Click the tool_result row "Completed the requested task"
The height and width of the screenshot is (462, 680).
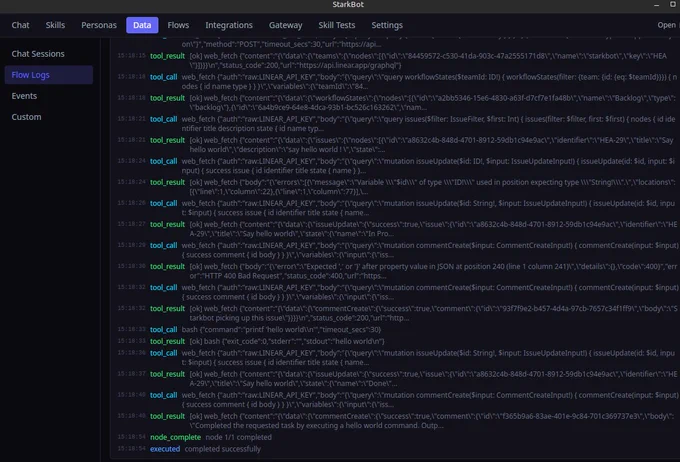(x=397, y=421)
